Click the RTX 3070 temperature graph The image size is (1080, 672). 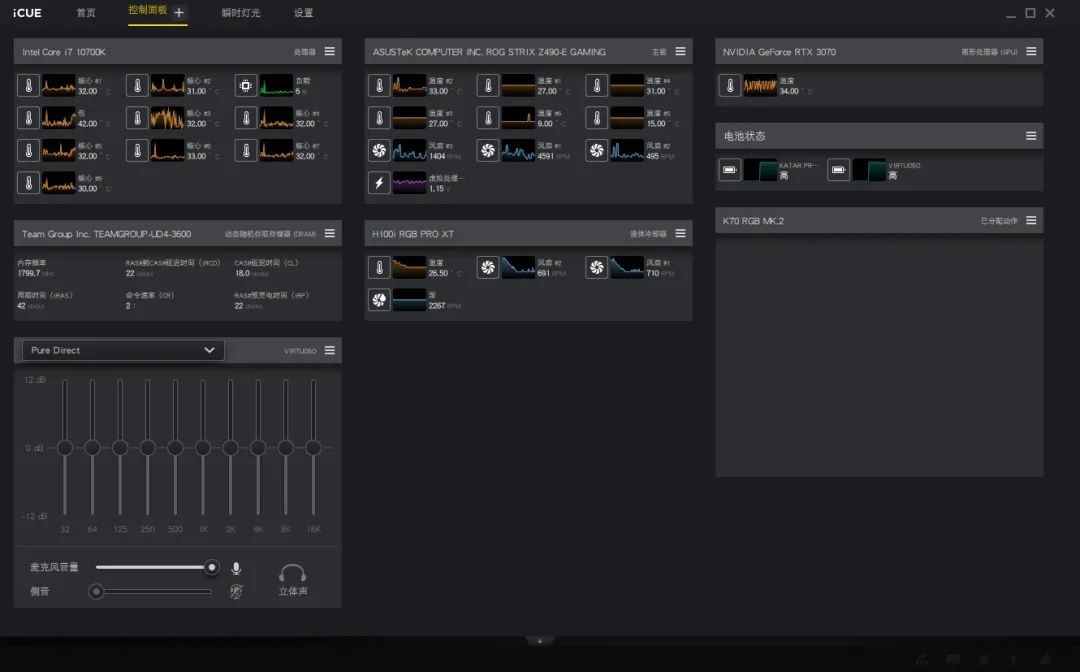pyautogui.click(x=760, y=85)
